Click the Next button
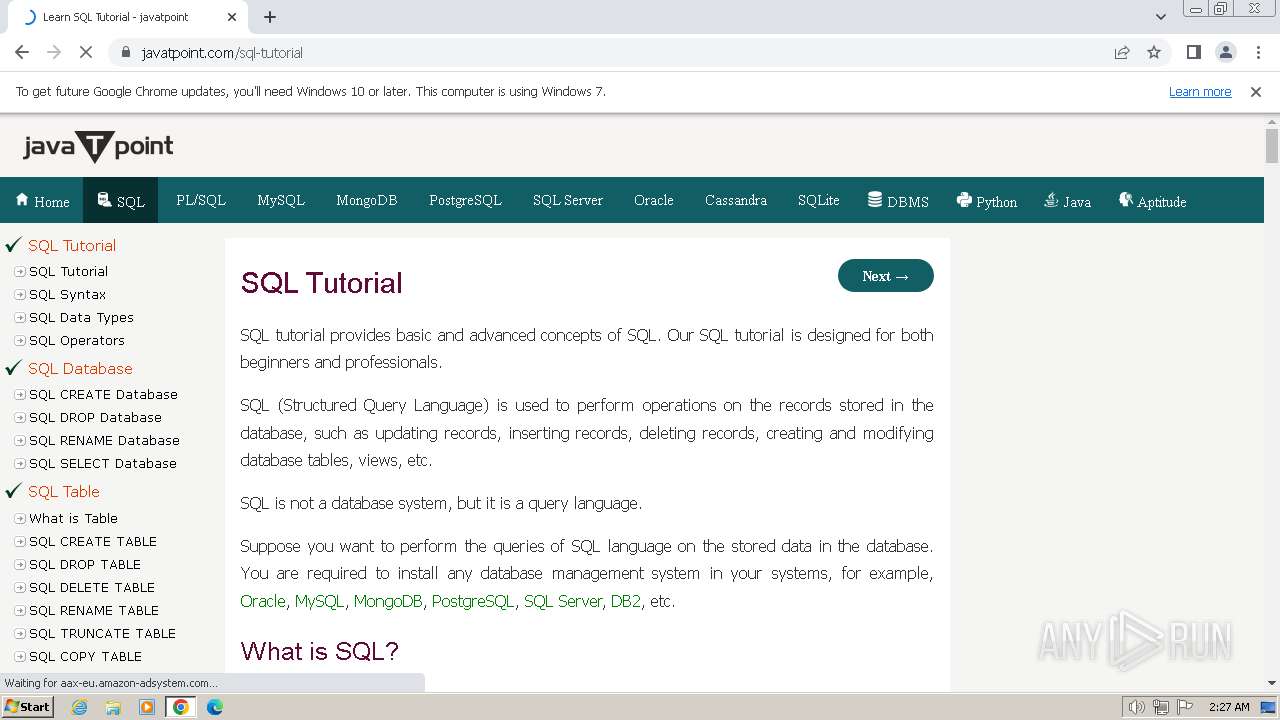This screenshot has width=1280, height=720. click(x=886, y=276)
